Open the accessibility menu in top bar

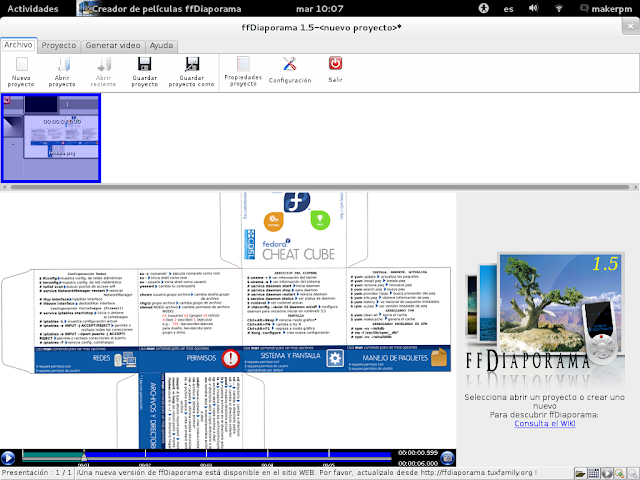click(484, 9)
